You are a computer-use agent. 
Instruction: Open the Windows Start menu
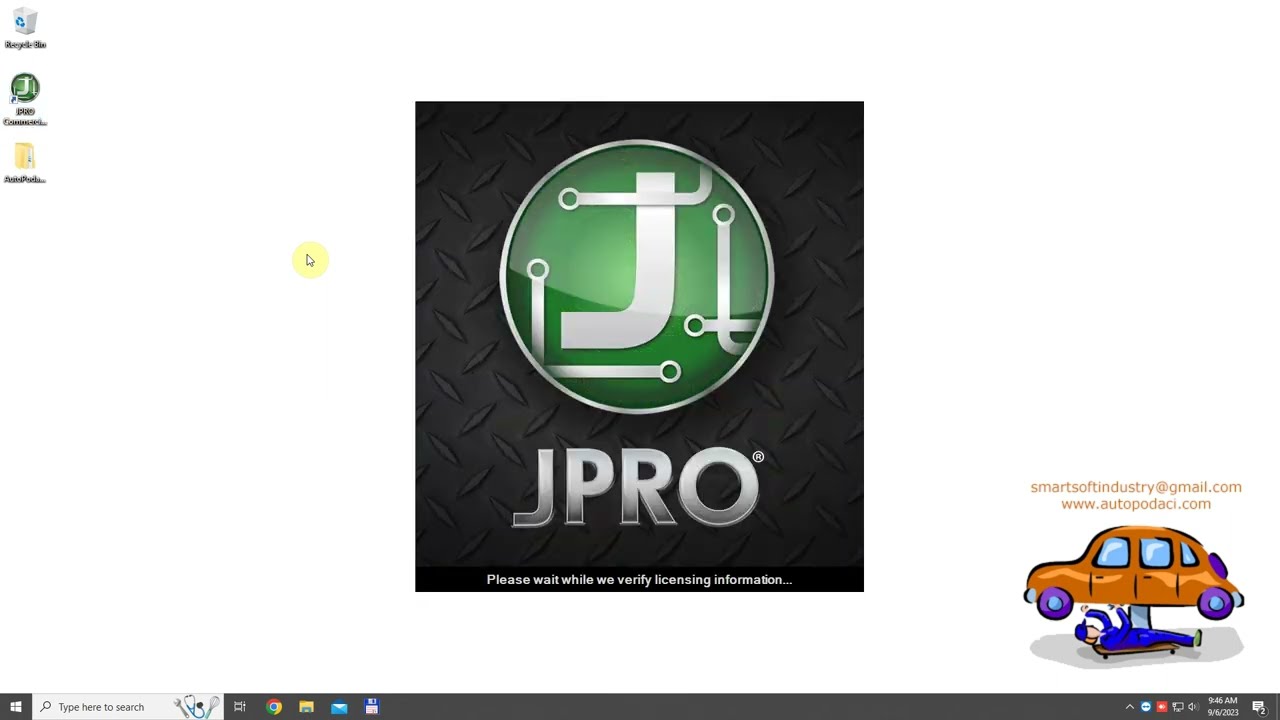point(16,707)
